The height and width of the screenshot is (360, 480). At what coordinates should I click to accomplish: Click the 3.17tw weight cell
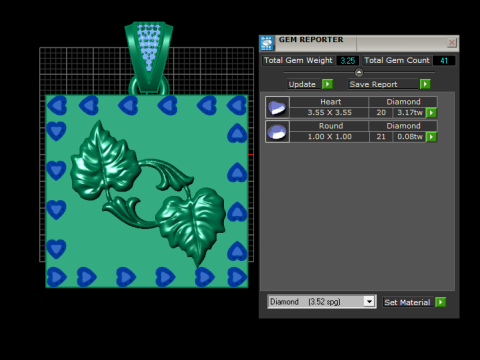[x=410, y=113]
